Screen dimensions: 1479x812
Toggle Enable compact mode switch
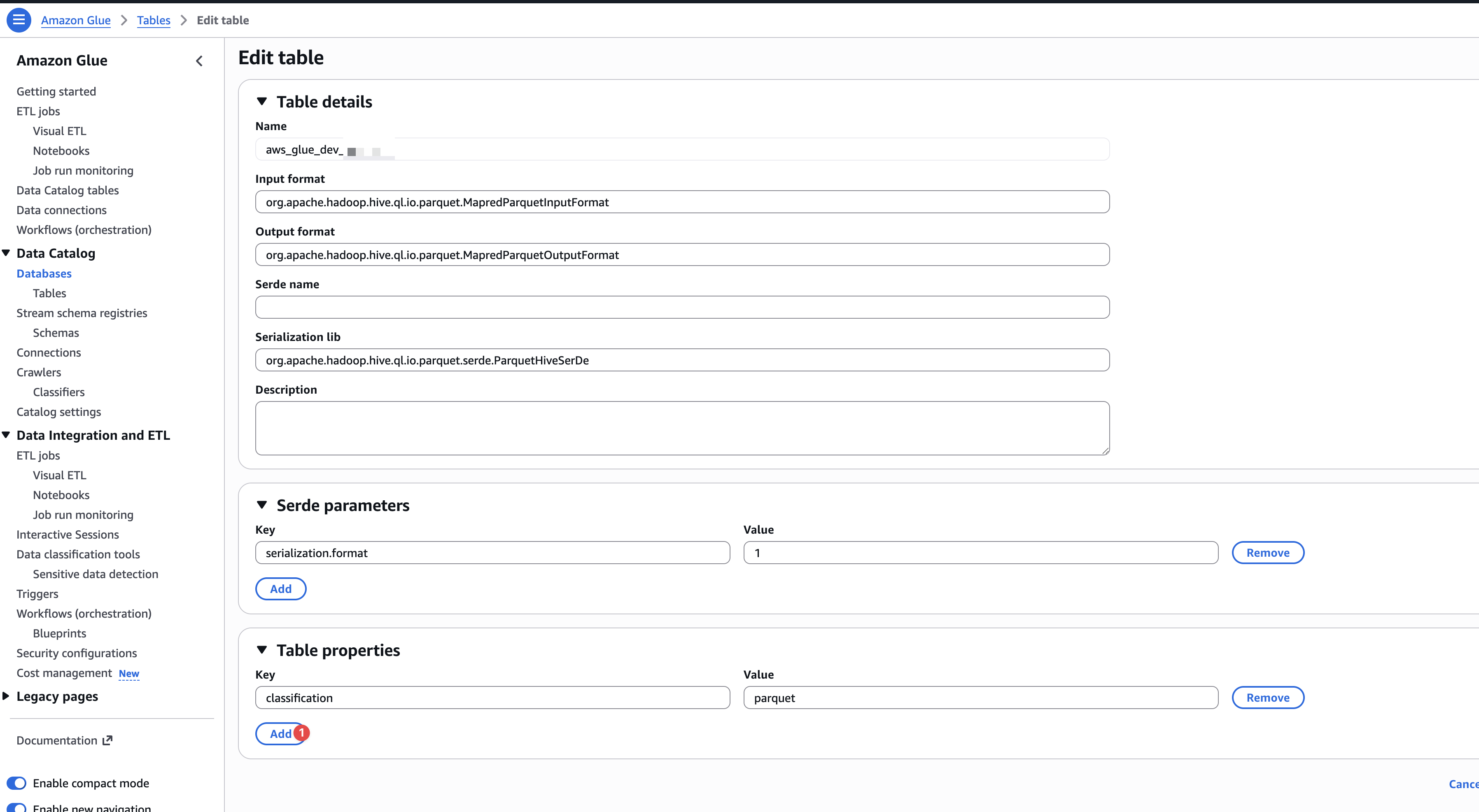16,783
